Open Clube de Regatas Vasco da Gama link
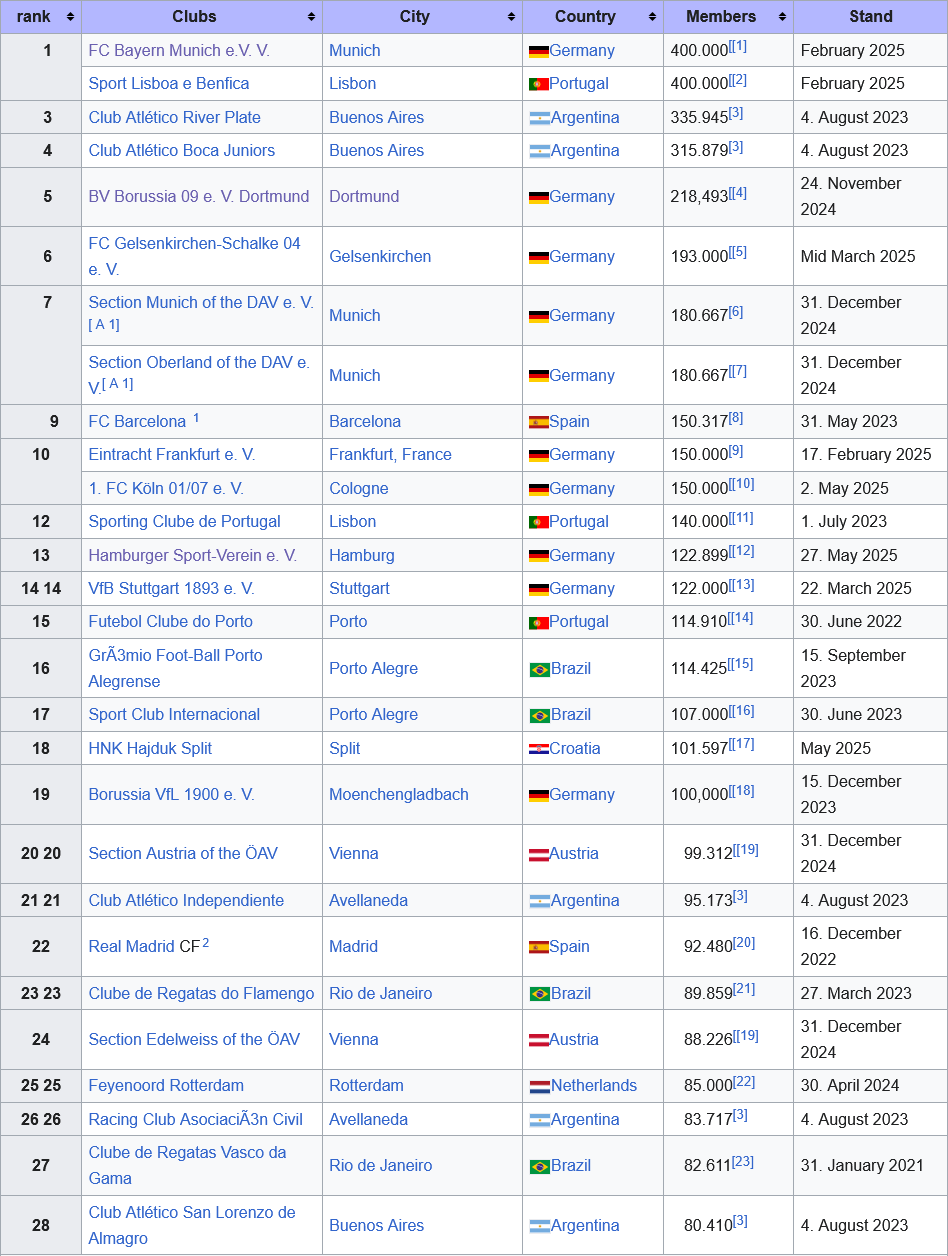Viewport: 948px width, 1256px height. pyautogui.click(x=187, y=1165)
